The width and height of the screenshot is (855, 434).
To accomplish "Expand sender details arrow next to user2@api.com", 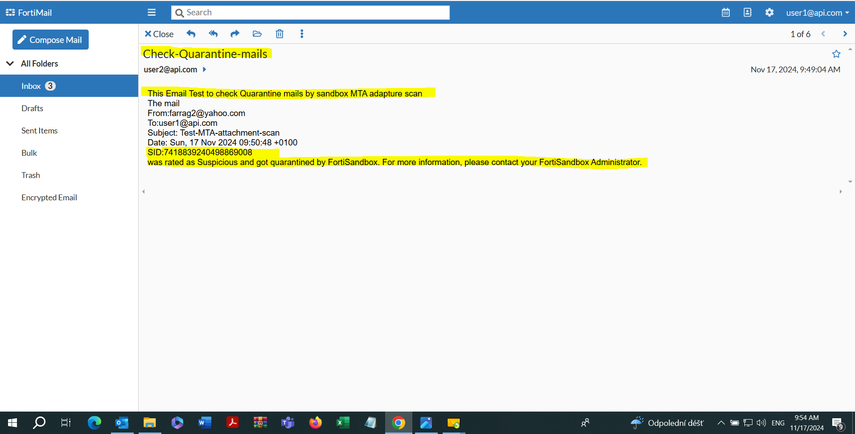I will [204, 69].
